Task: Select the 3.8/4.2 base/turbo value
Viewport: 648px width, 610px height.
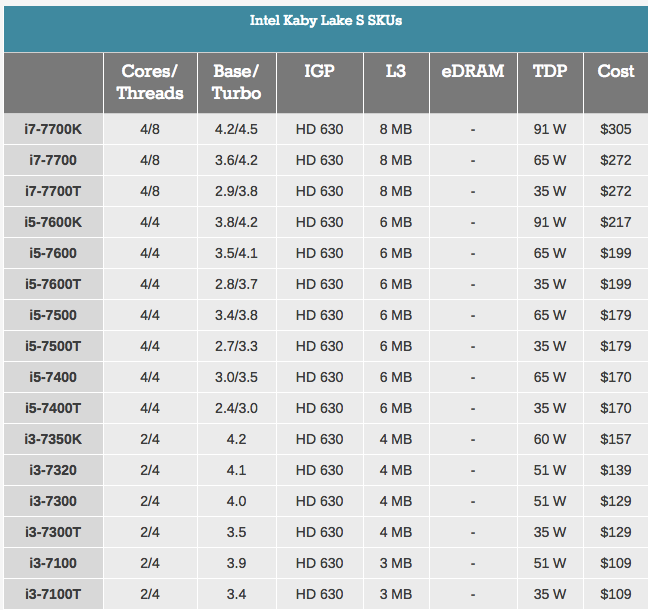Action: click(236, 222)
